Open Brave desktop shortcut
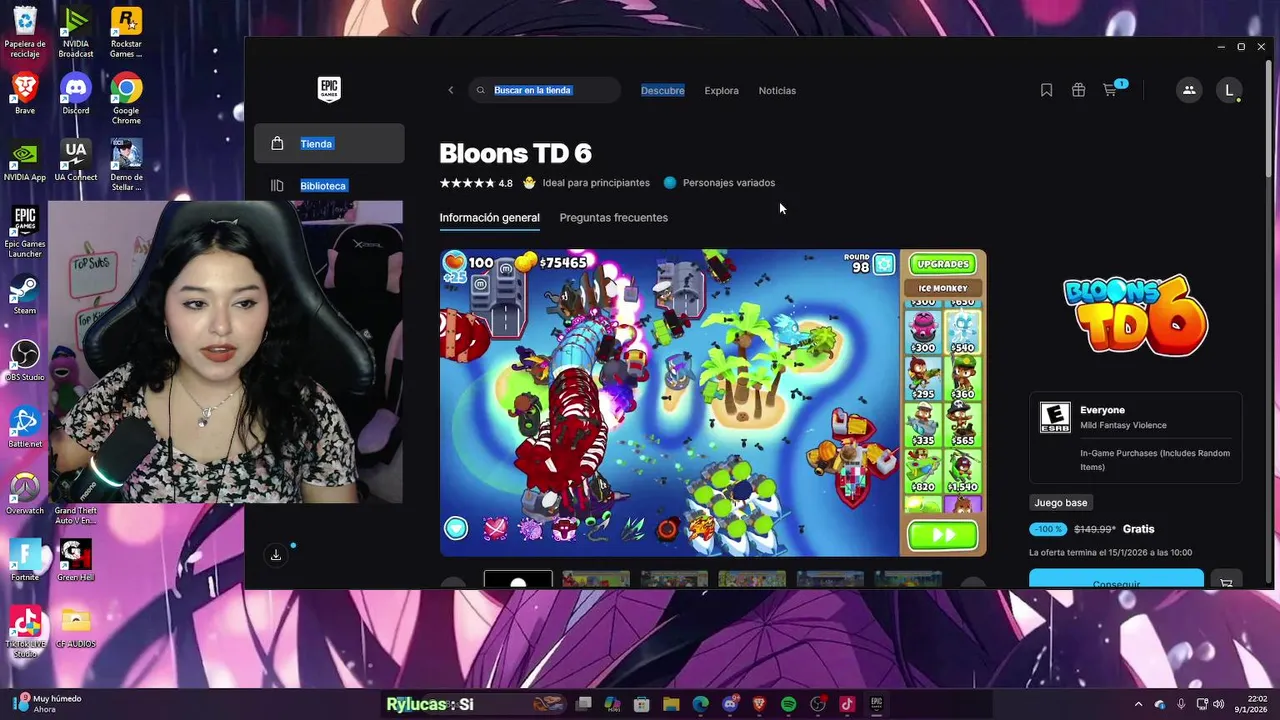Screen dimensions: 1280x720 (25, 94)
